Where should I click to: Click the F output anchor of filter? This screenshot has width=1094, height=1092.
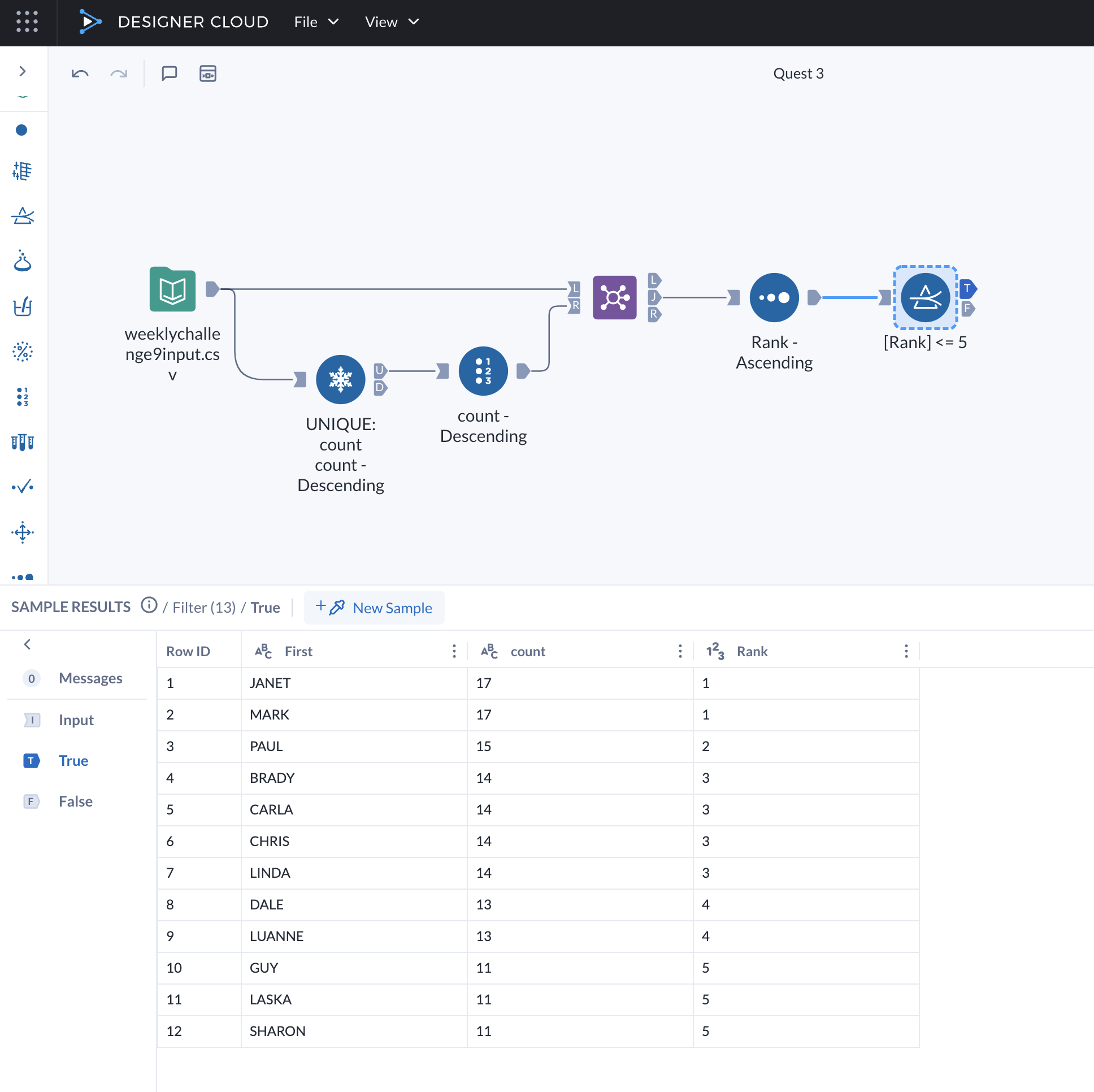click(967, 309)
